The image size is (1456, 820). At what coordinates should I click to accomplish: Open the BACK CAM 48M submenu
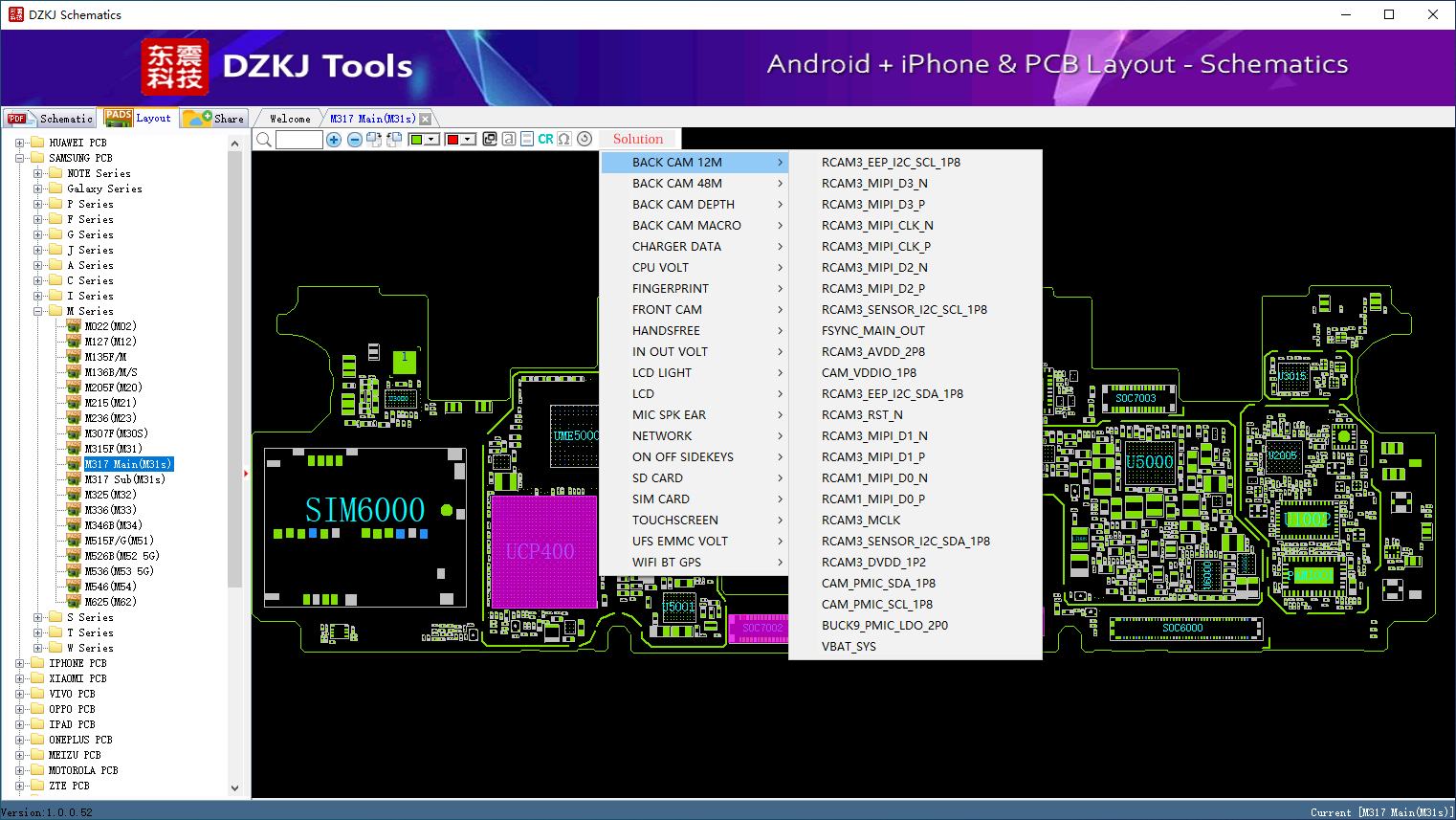pos(695,184)
